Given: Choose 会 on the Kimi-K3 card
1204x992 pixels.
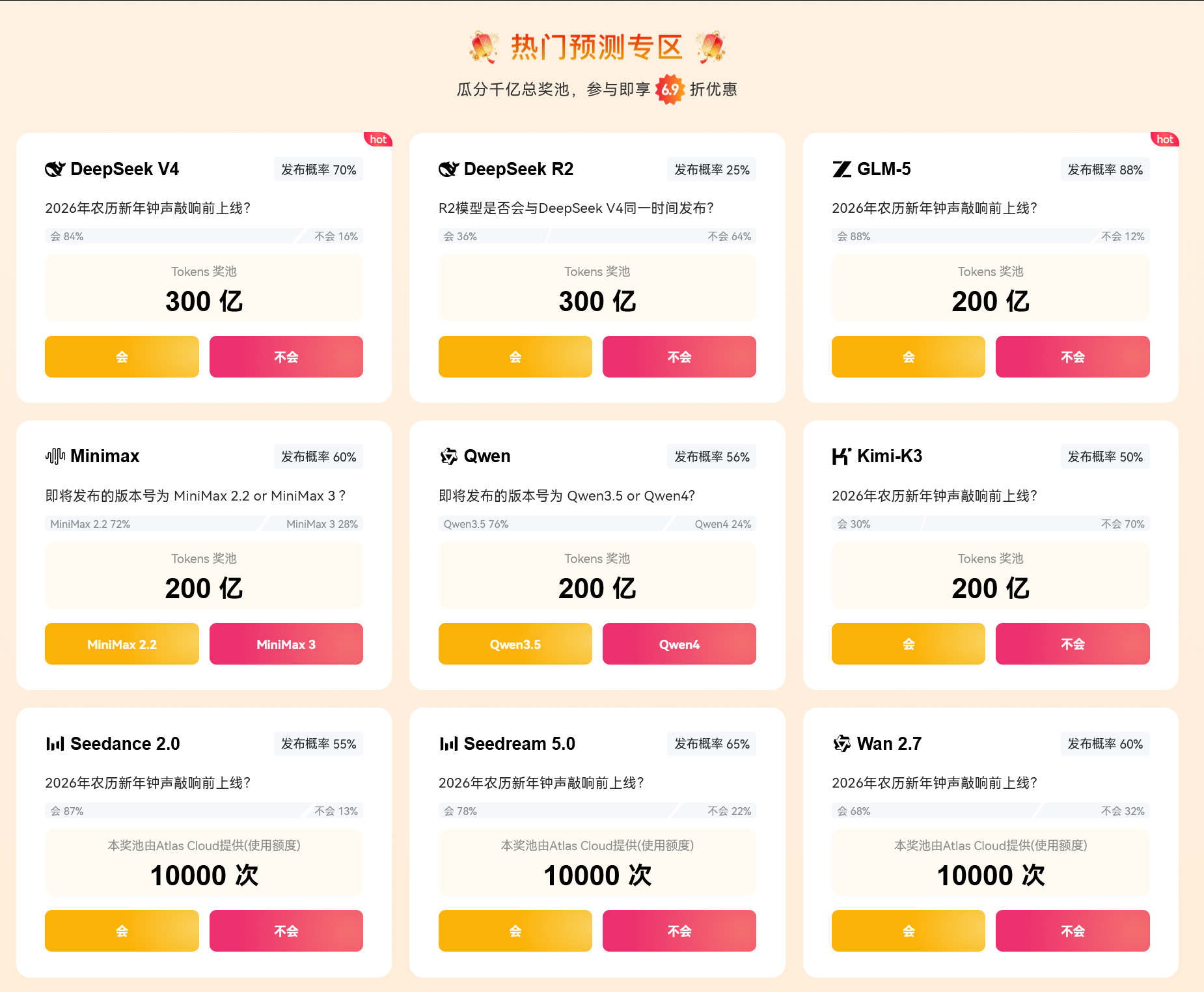Looking at the screenshot, I should [908, 644].
